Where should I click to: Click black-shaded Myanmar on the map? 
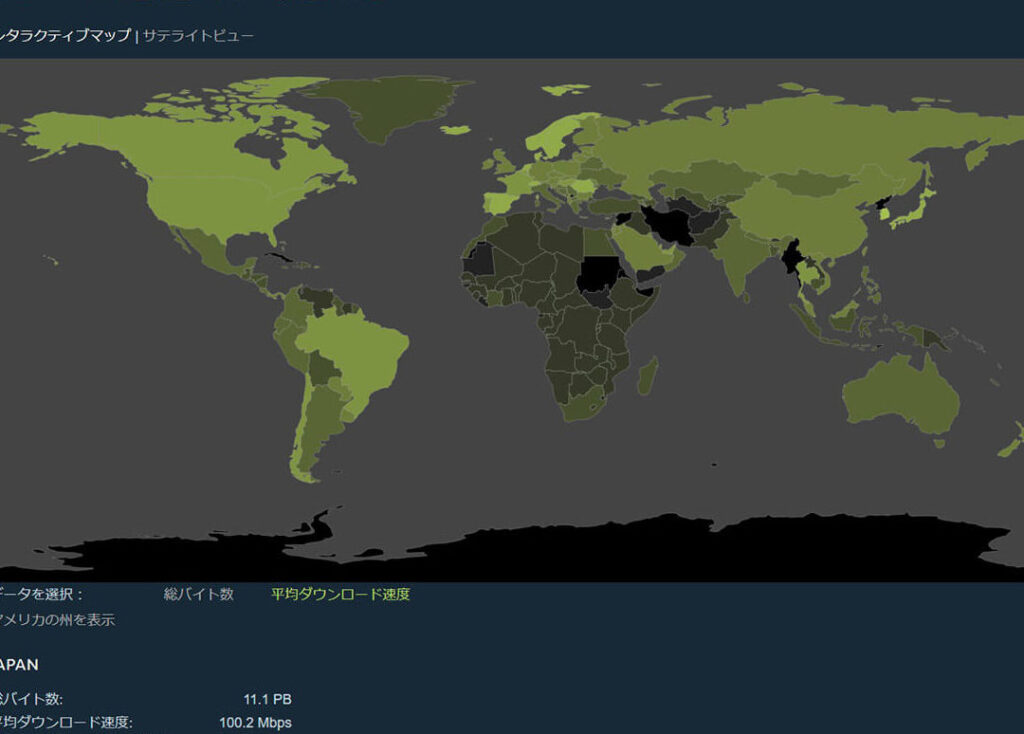point(793,258)
